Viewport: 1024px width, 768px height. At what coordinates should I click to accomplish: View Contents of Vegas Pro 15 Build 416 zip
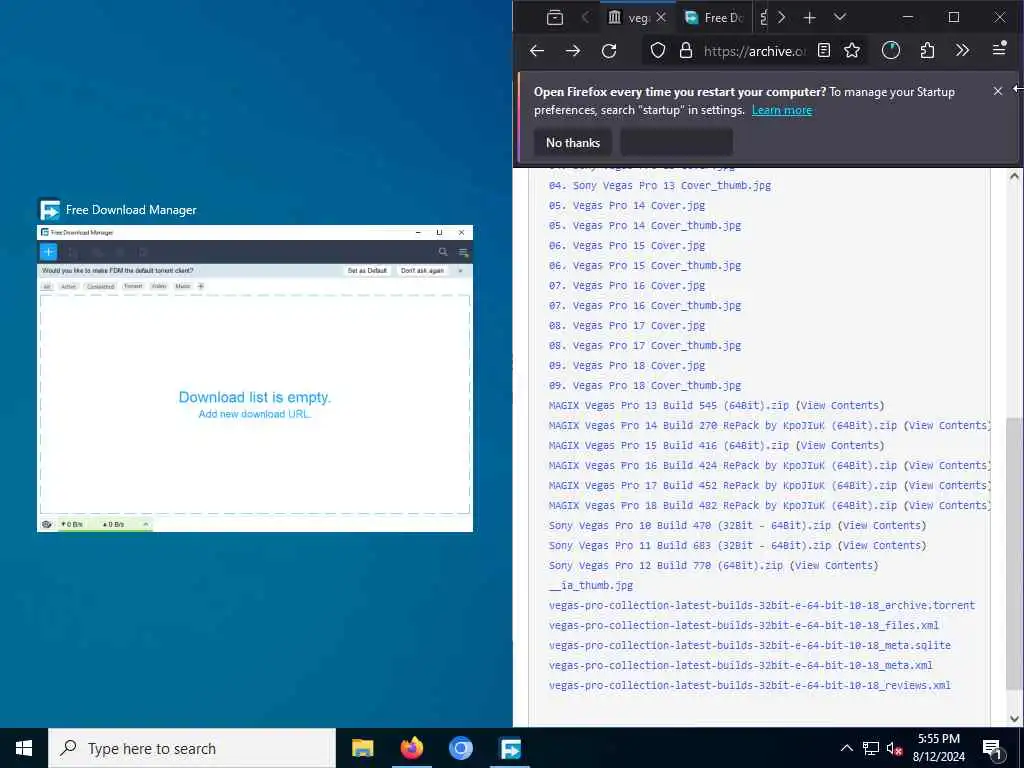[840, 445]
